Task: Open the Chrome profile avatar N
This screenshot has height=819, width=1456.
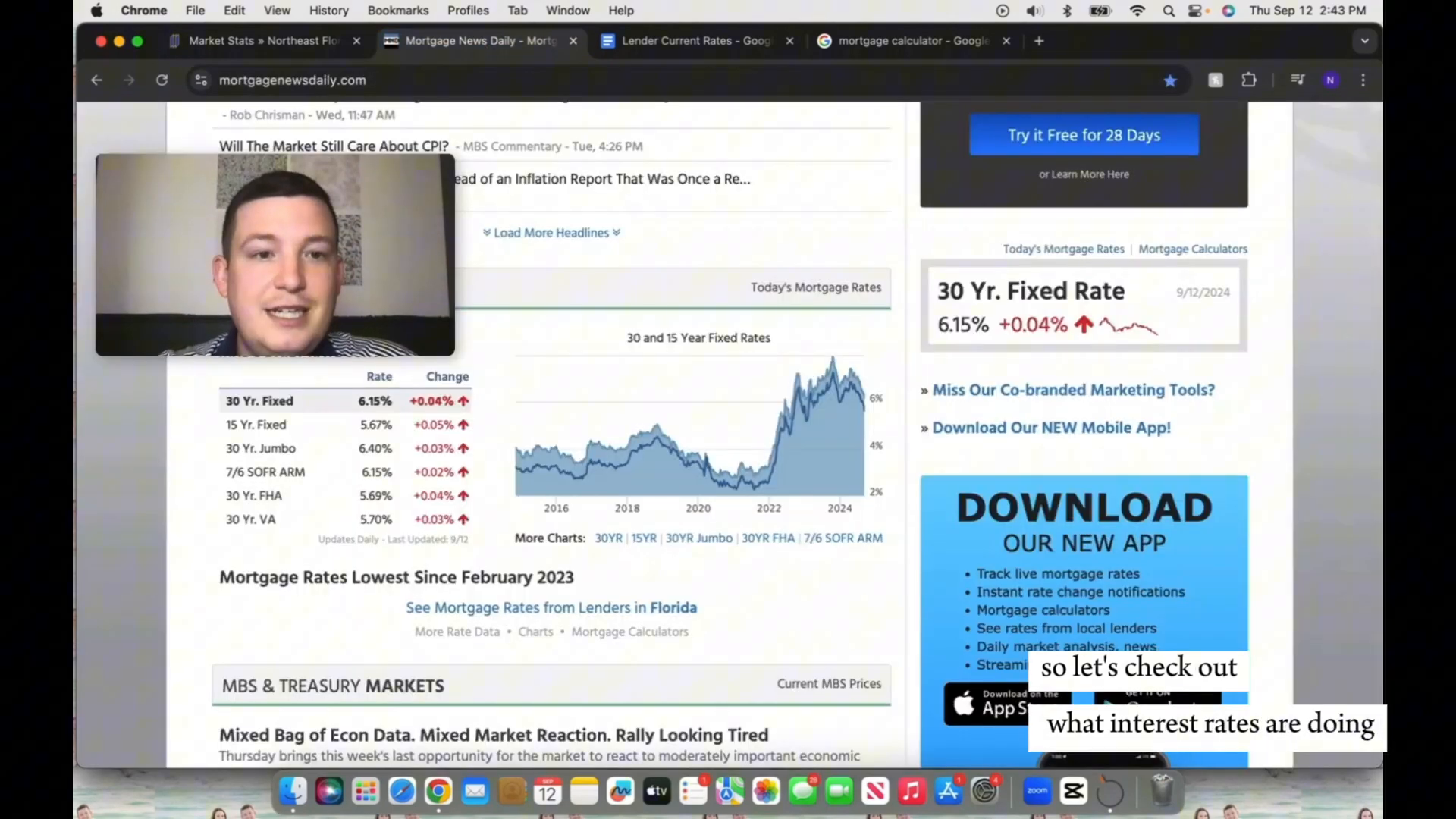Action: [x=1330, y=80]
